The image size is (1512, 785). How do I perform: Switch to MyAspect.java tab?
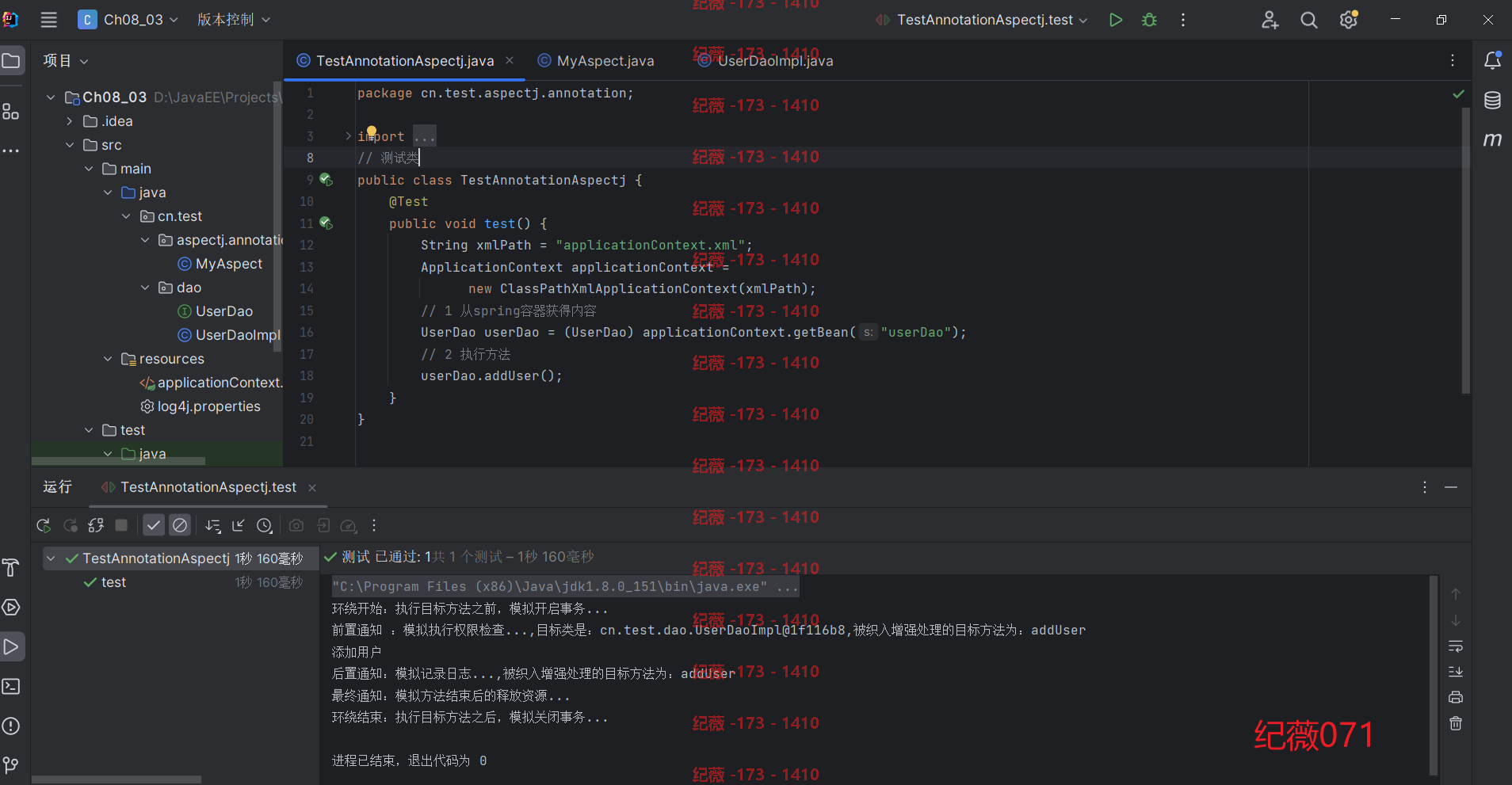coord(596,61)
